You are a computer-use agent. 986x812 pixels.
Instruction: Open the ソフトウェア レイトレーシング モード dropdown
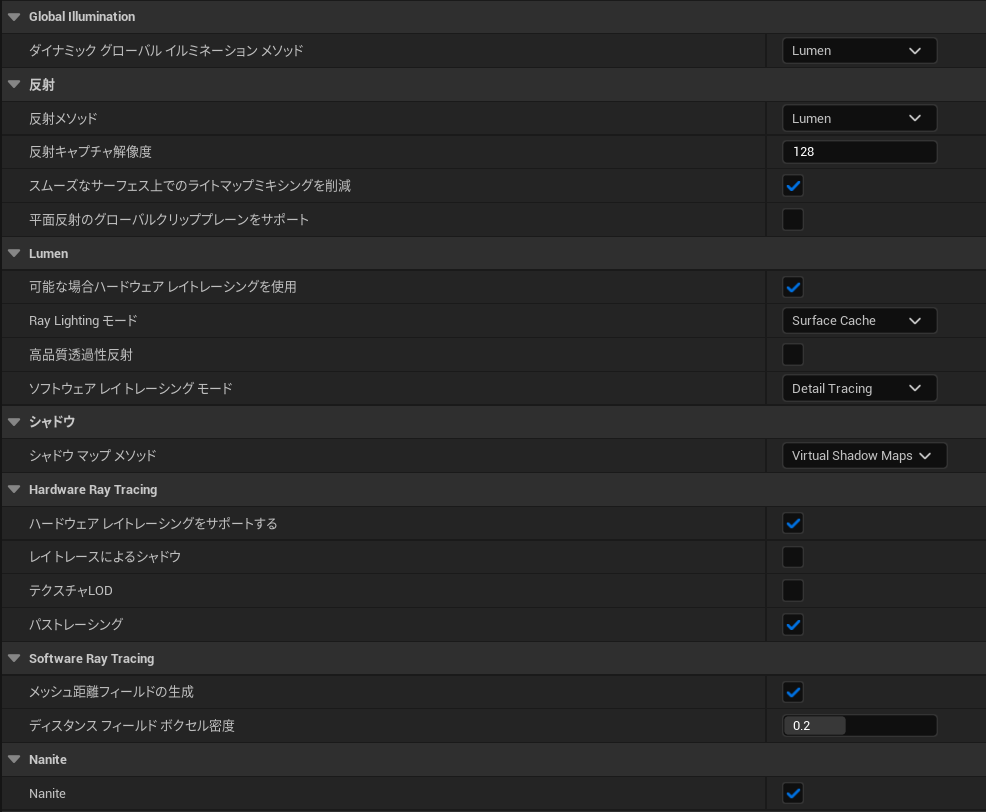[858, 388]
